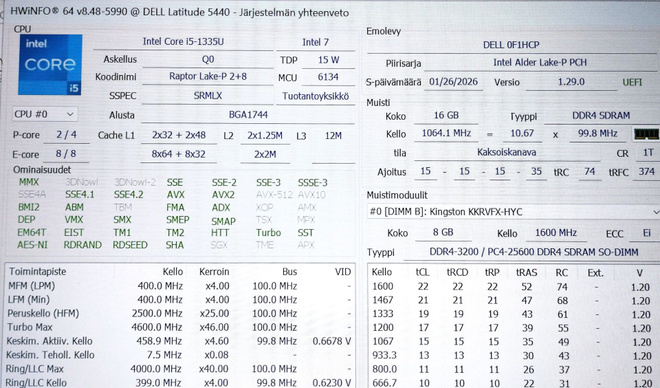Image resolution: width=660 pixels, height=388 pixels.
Task: Click the DDR4-3200 / PC4-25600 type field
Action: (533, 252)
